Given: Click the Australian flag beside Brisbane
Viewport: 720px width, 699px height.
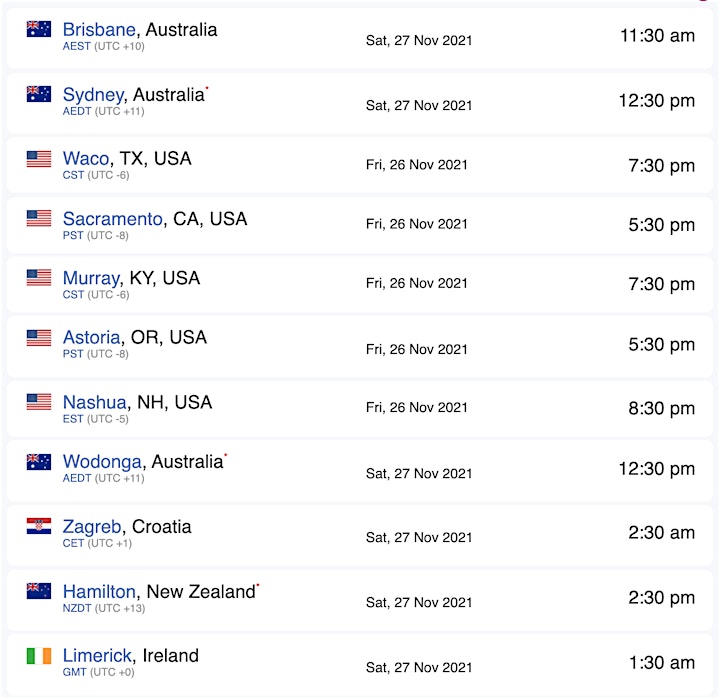Looking at the screenshot, I should click(x=39, y=29).
